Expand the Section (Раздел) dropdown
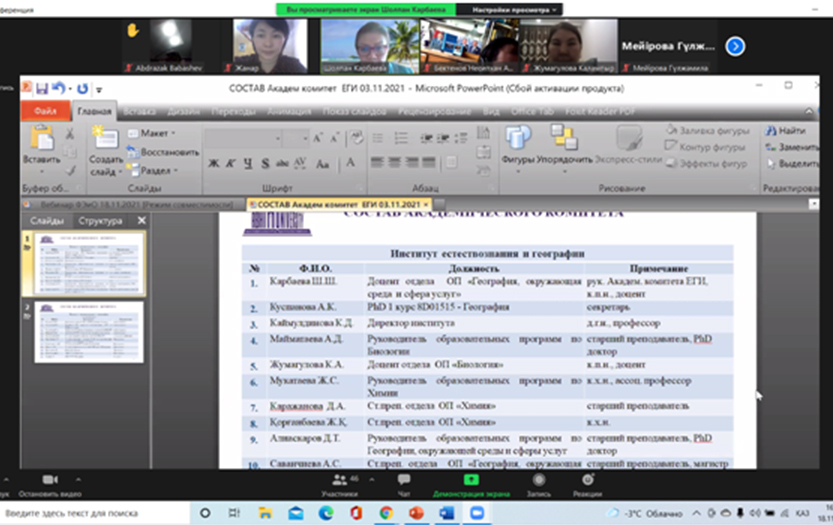 point(155,170)
